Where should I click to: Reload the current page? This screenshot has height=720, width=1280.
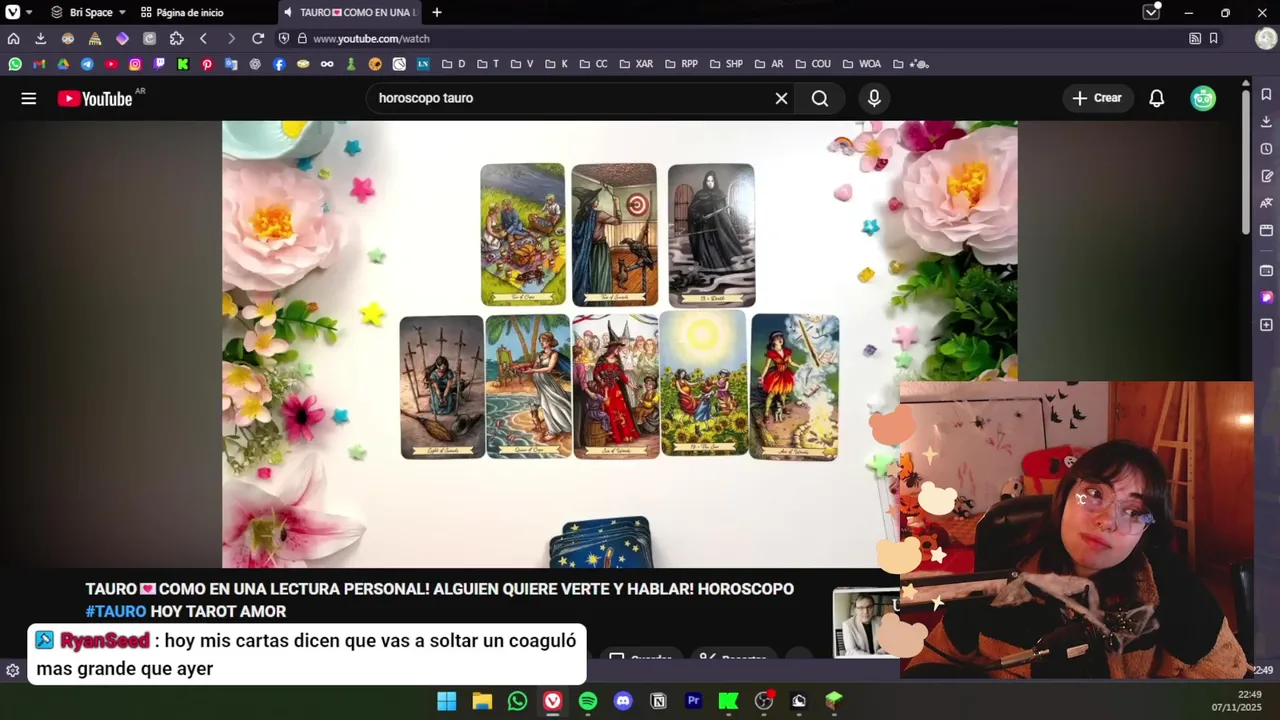coord(258,38)
